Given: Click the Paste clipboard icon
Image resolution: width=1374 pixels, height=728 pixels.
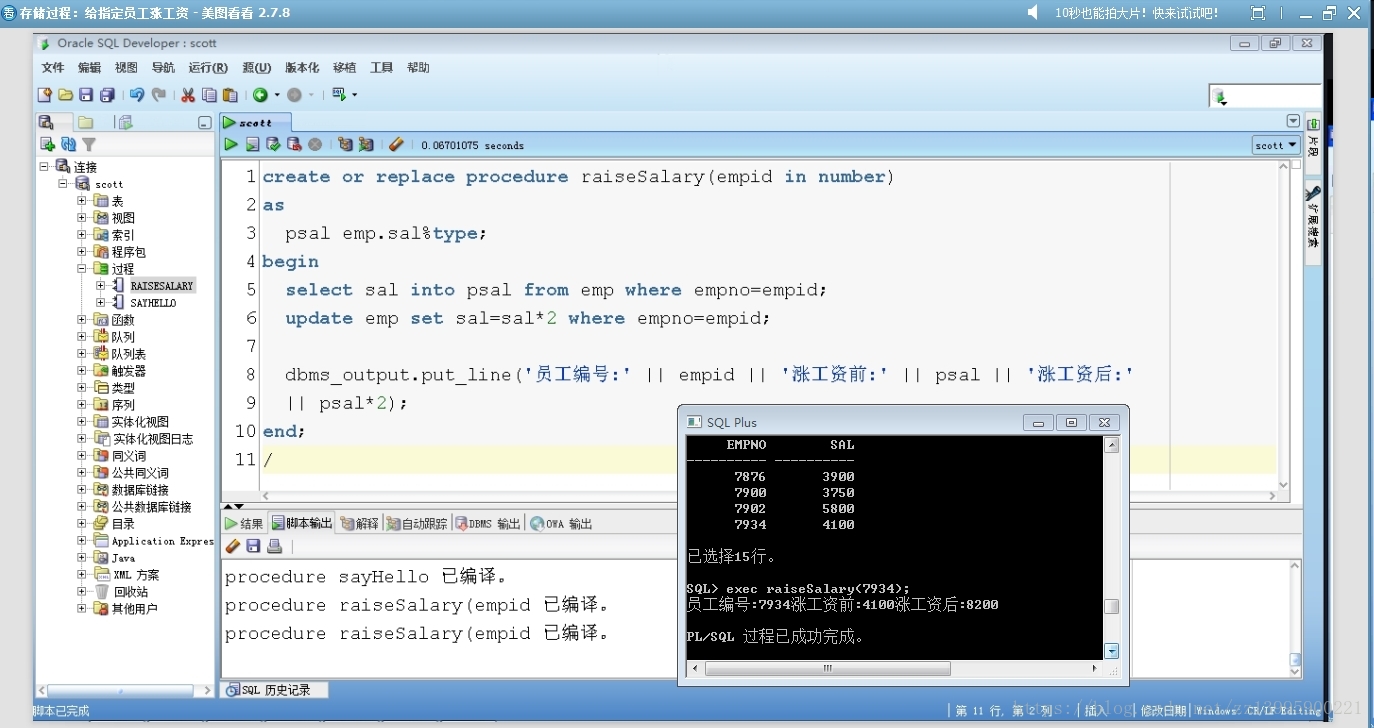Looking at the screenshot, I should pyautogui.click(x=230, y=95).
